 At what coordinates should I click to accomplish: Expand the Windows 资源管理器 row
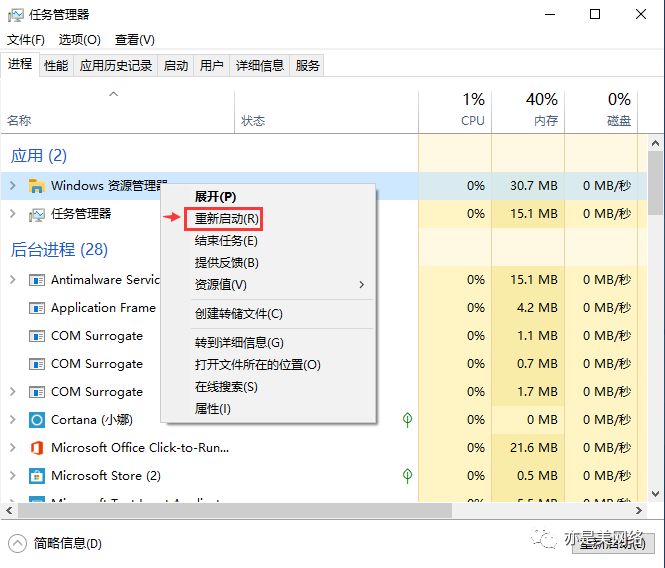point(13,186)
